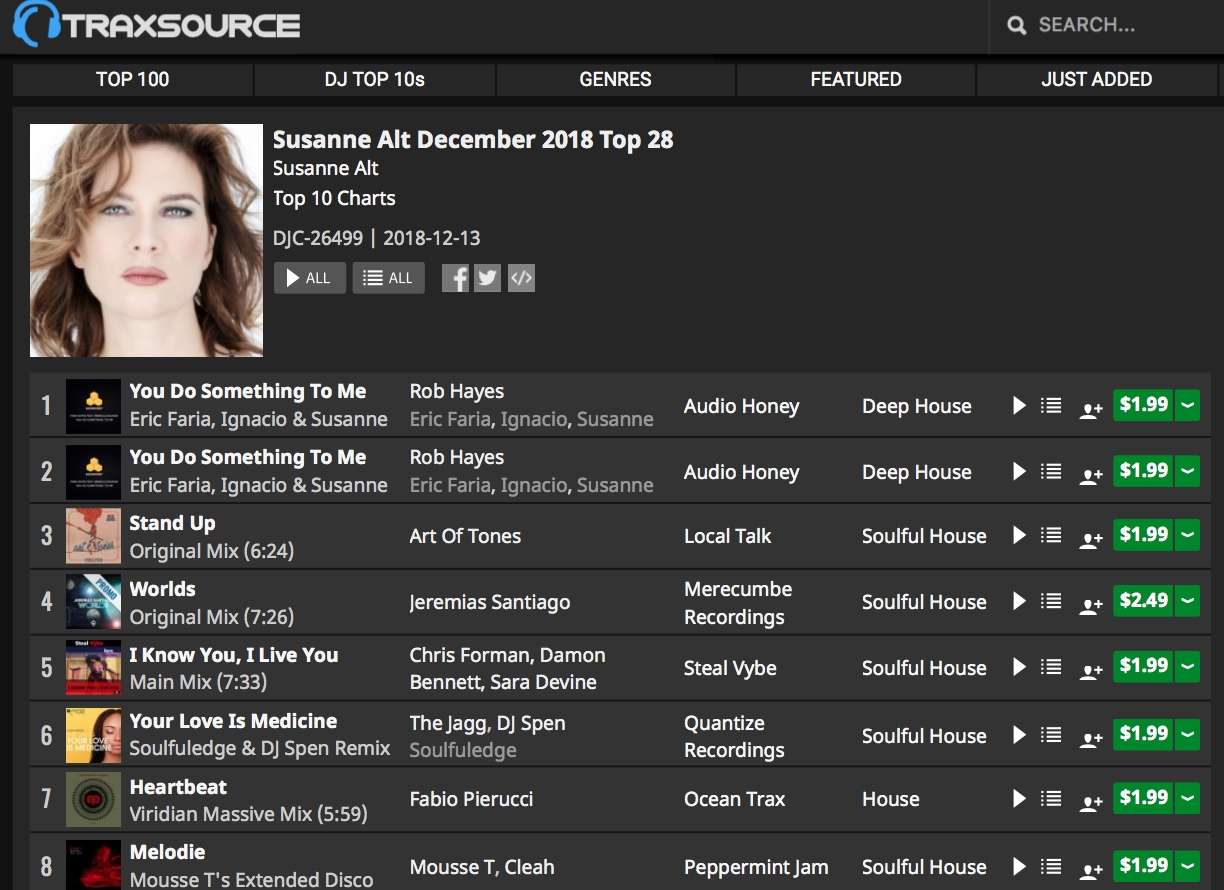Follow artists icon on Your Love Is Medicine row
Image resolution: width=1224 pixels, height=890 pixels.
(1091, 738)
